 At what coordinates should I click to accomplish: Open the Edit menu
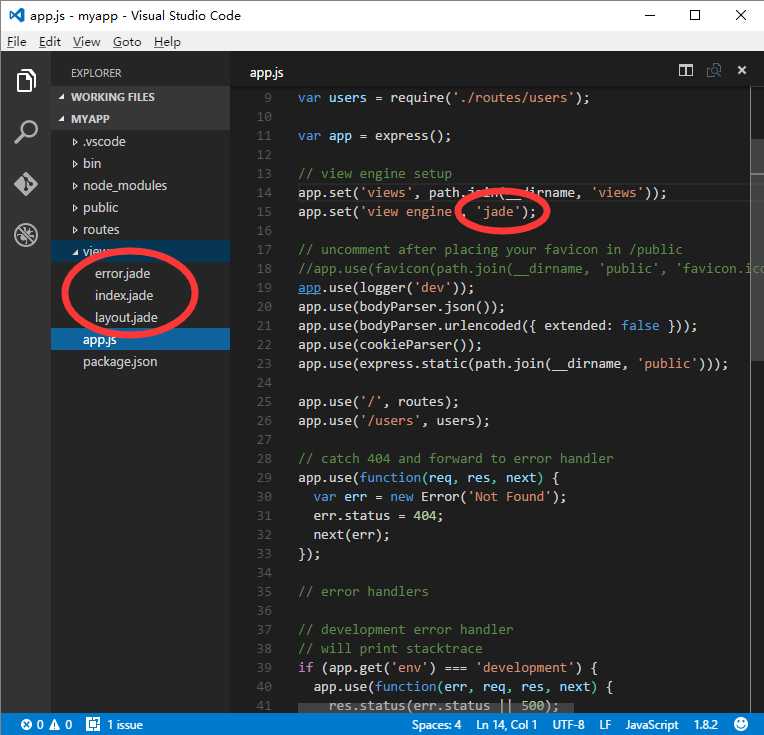click(50, 42)
